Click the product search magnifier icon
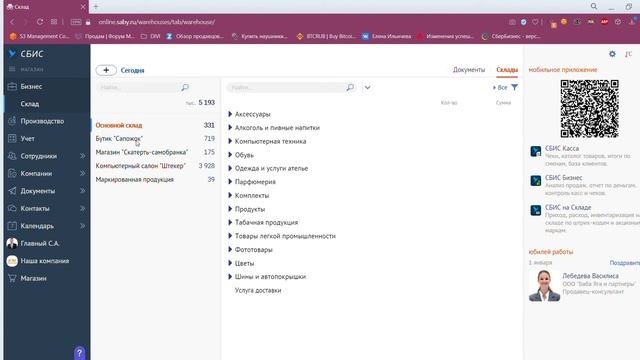 pos(350,87)
